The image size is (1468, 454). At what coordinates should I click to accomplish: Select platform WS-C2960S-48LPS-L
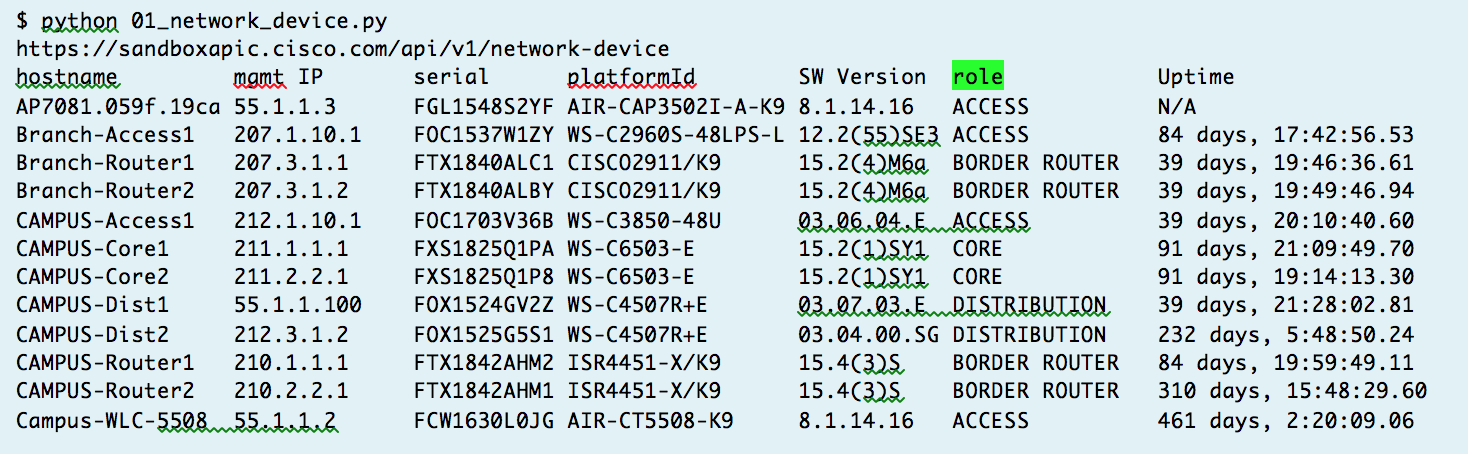click(x=676, y=134)
